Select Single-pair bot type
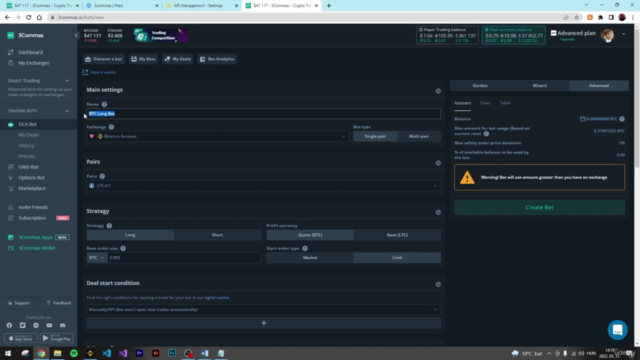Screen dimensions: 640x360 pyautogui.click(x=375, y=136)
